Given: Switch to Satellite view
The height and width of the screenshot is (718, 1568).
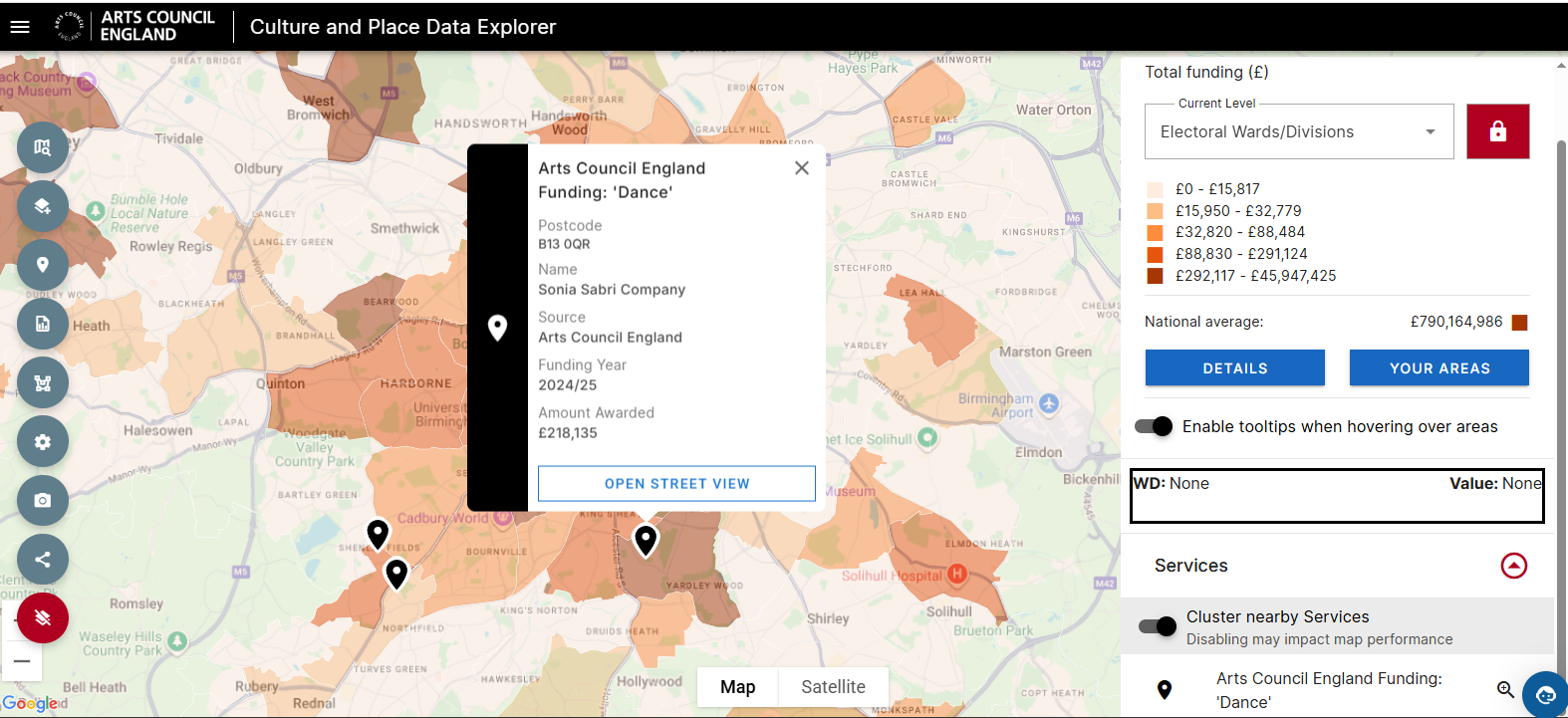Looking at the screenshot, I should tap(833, 687).
